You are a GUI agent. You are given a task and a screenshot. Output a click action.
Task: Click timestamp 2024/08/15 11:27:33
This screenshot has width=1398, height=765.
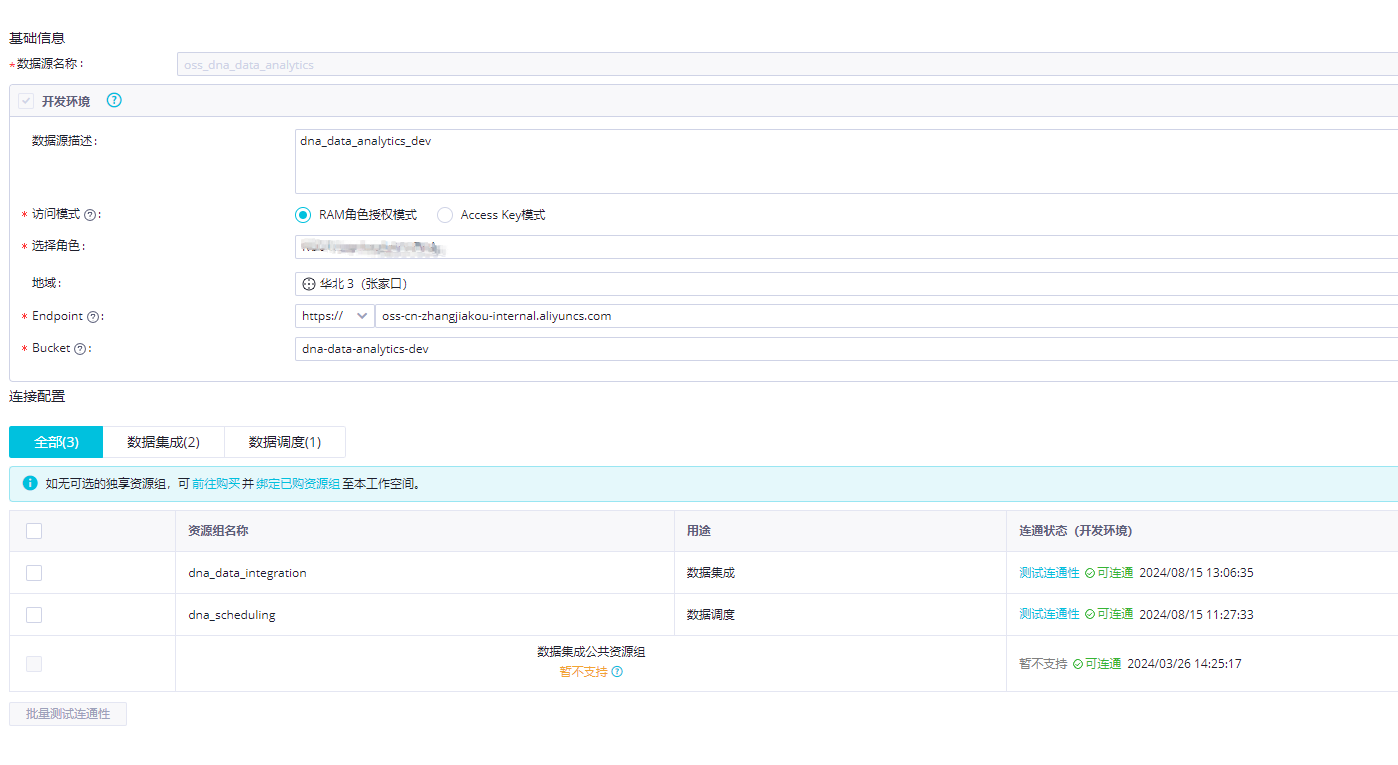coord(1197,614)
